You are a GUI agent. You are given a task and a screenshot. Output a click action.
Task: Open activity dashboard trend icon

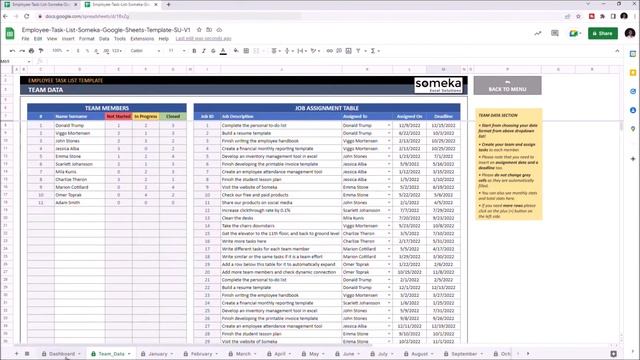[538, 33]
